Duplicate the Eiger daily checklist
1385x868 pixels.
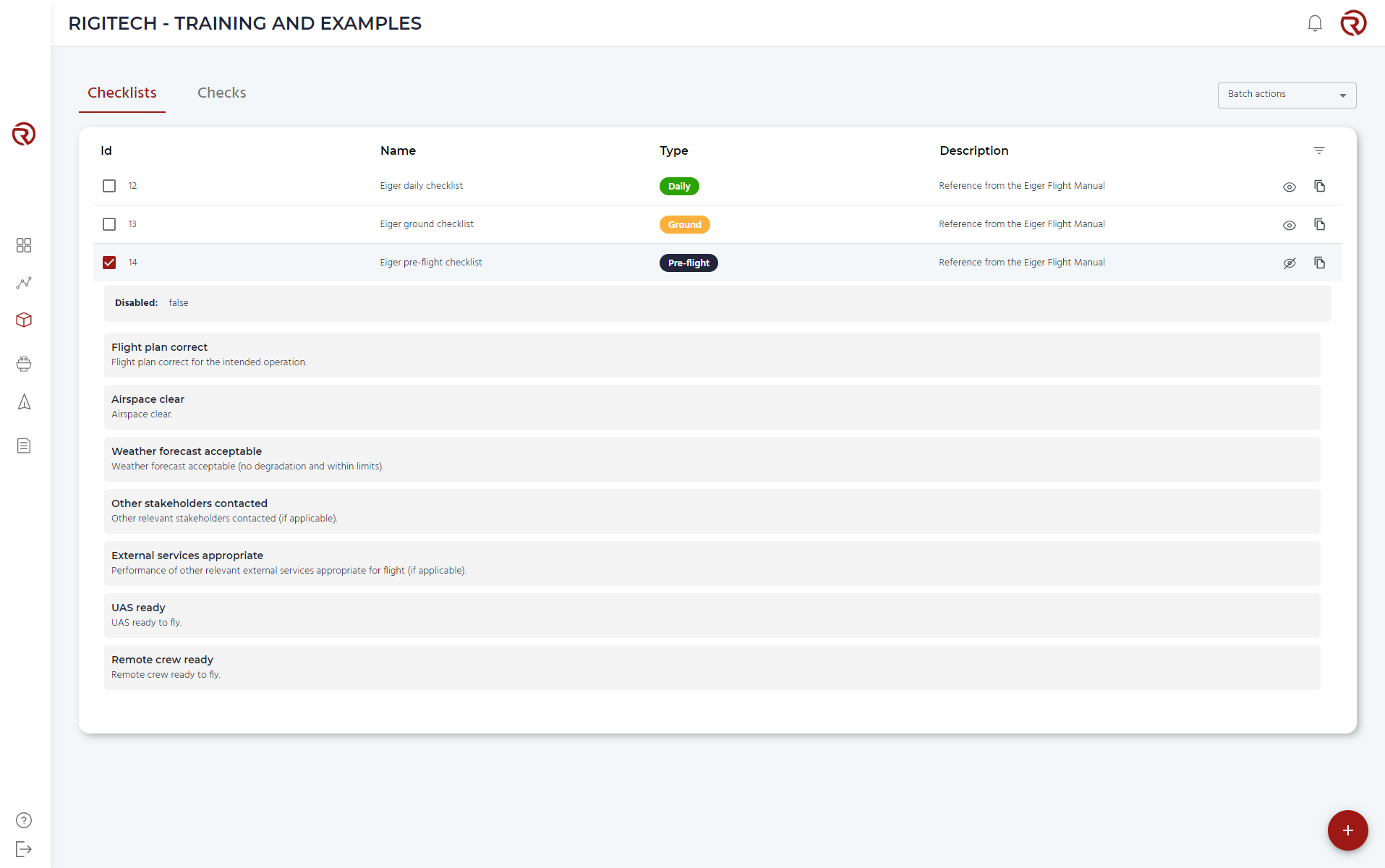[x=1320, y=186]
